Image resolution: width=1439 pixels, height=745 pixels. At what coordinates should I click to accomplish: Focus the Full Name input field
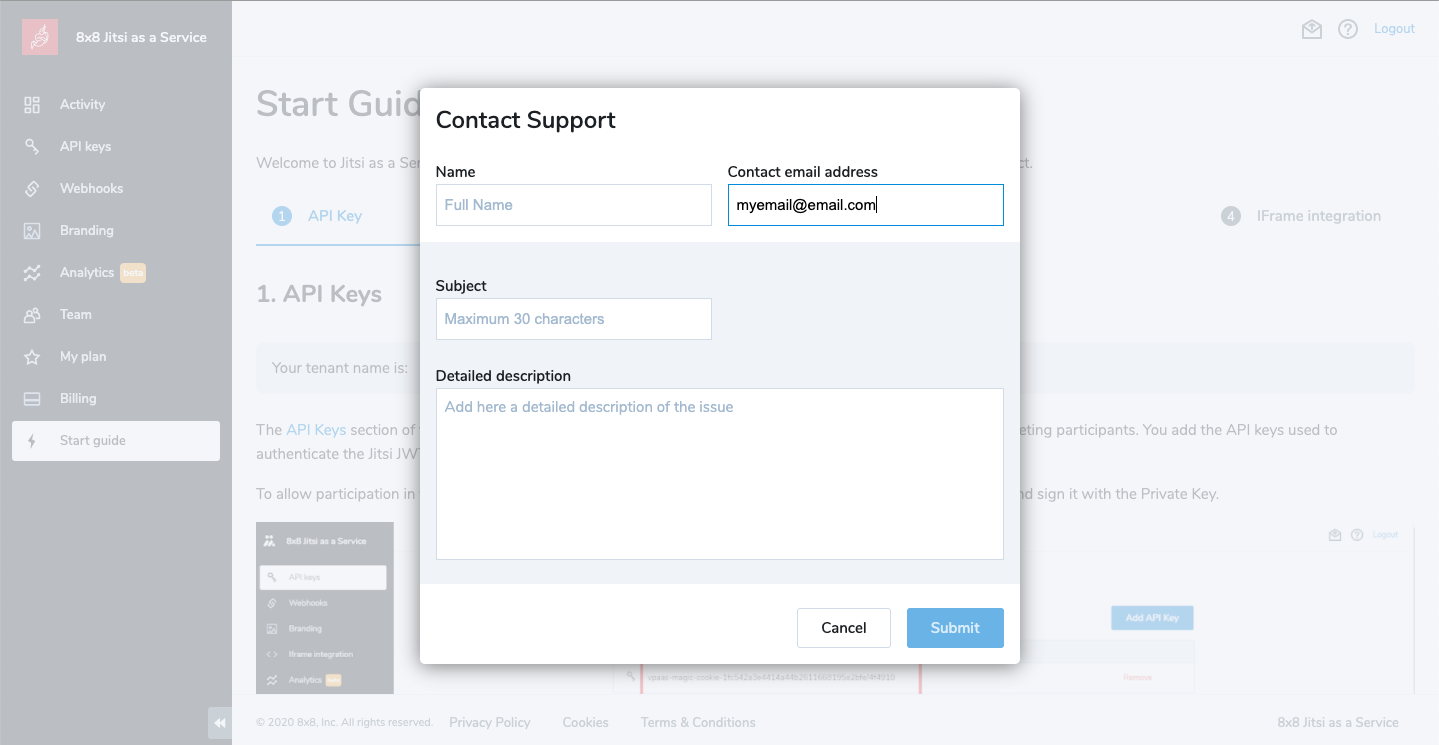[573, 205]
